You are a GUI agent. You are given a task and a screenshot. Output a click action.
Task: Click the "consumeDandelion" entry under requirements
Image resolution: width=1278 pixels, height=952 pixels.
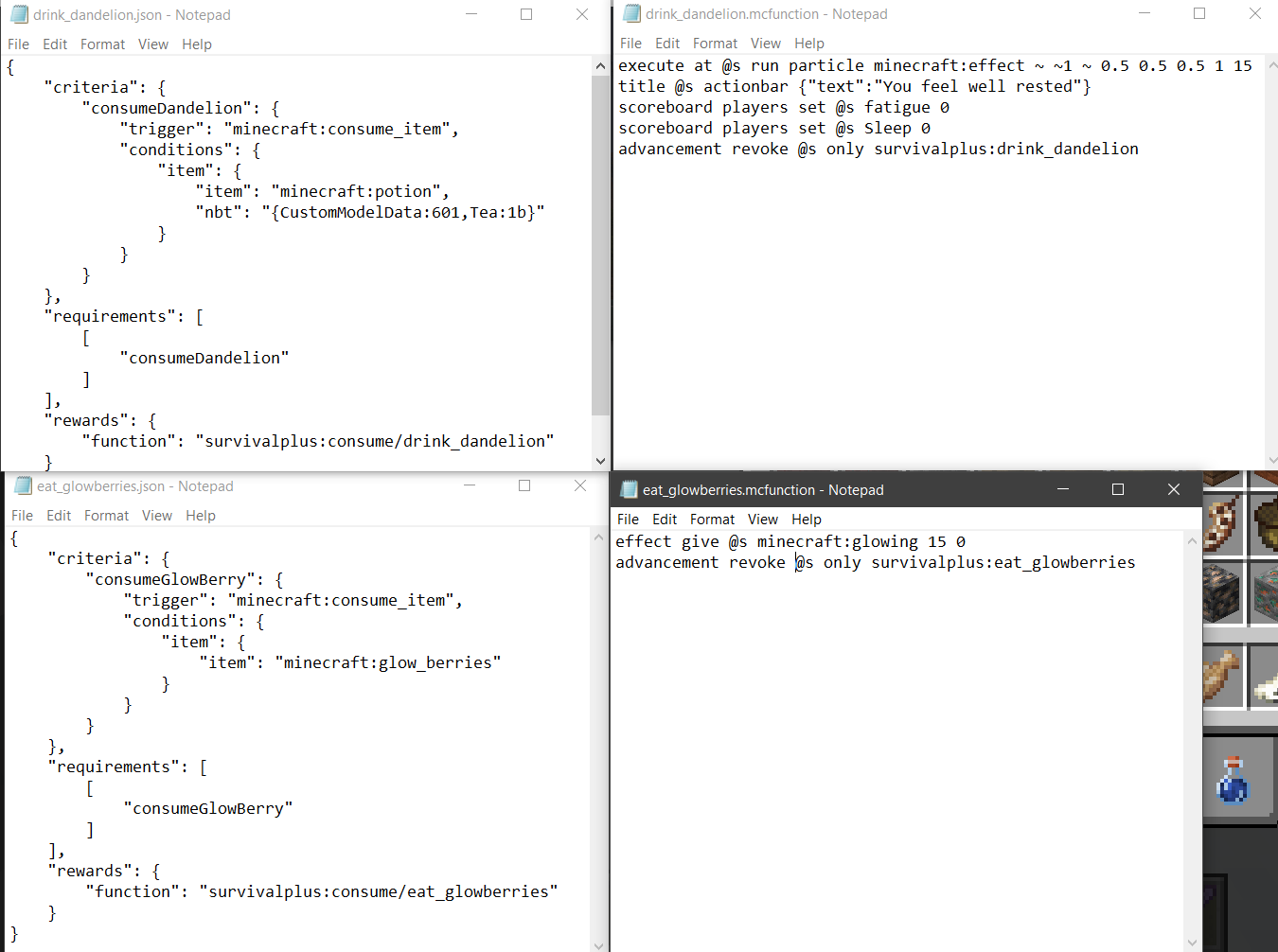click(204, 358)
